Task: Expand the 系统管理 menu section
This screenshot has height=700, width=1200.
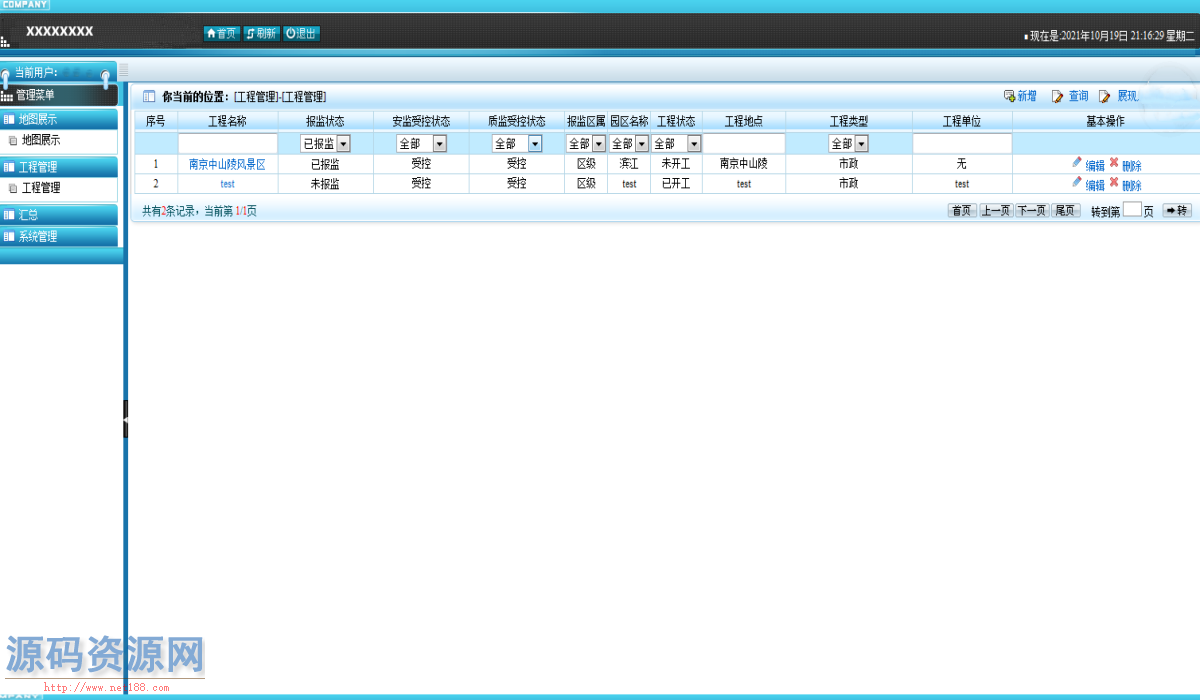Action: [x=59, y=237]
